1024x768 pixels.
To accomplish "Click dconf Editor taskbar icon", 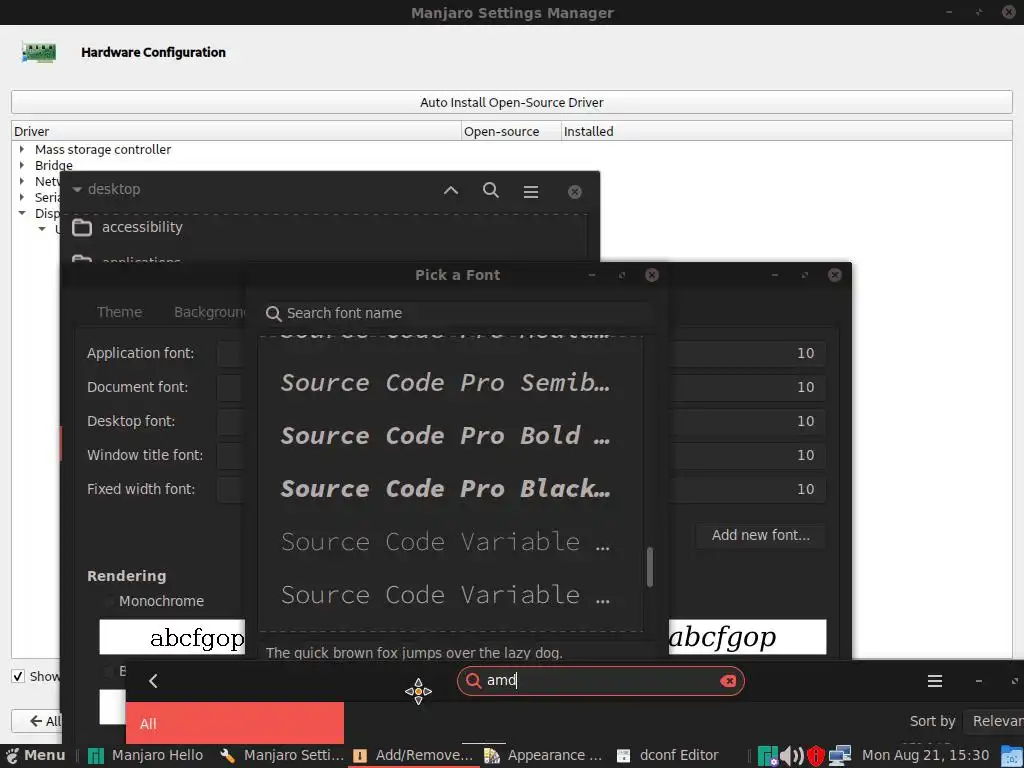I will 624,756.
